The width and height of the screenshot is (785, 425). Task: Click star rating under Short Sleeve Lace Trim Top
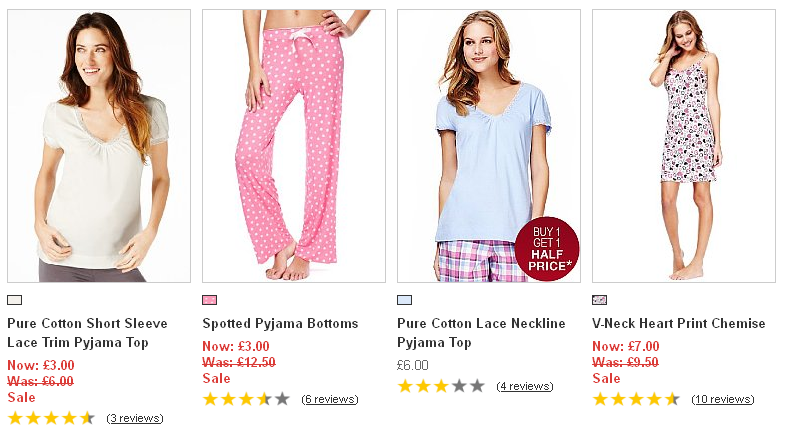[x=51, y=418]
